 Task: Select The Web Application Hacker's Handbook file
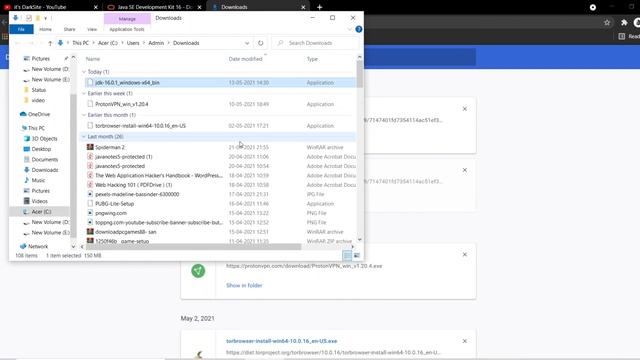click(x=220, y=176)
